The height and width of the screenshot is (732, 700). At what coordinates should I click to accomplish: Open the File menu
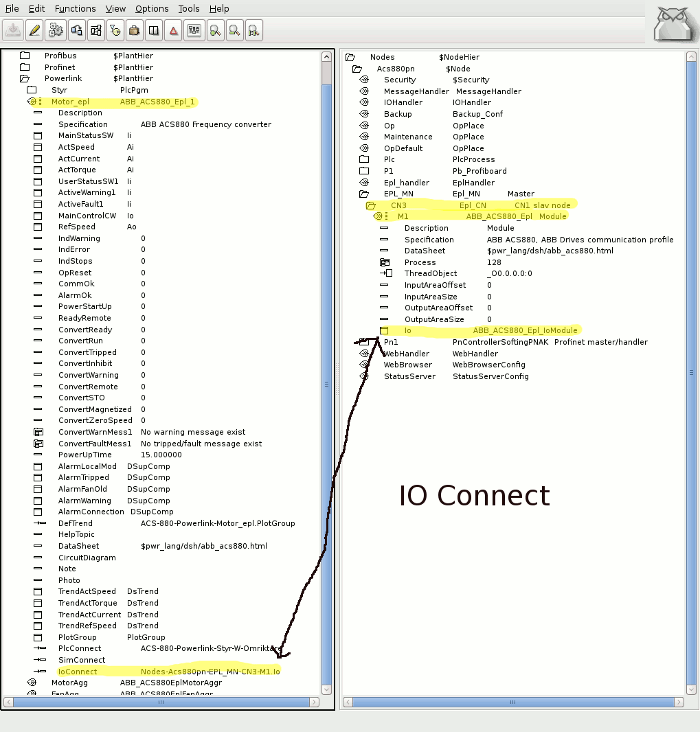coord(12,8)
